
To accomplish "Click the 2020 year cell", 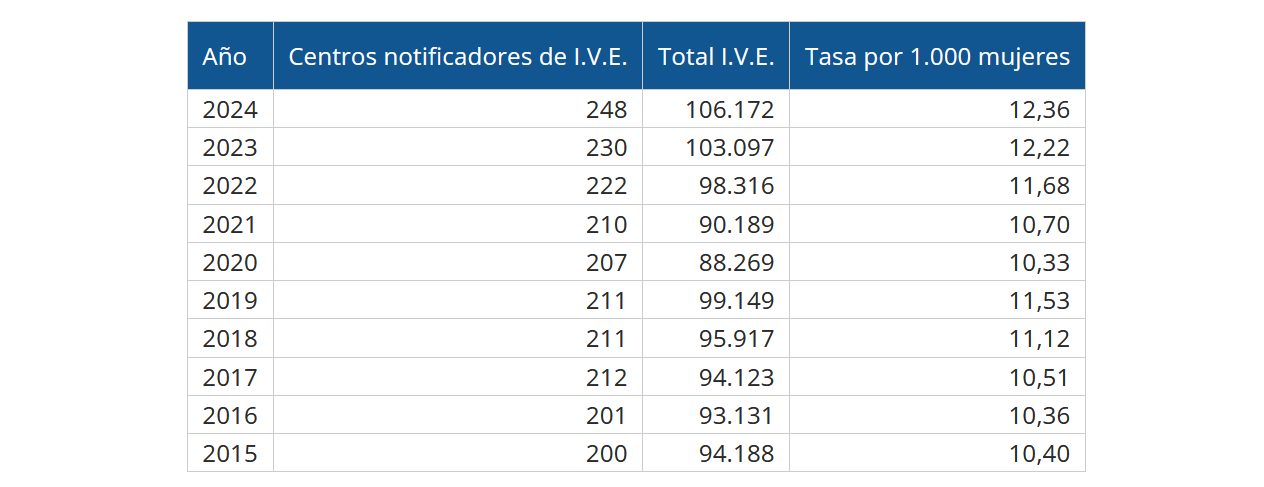I will 230,263.
